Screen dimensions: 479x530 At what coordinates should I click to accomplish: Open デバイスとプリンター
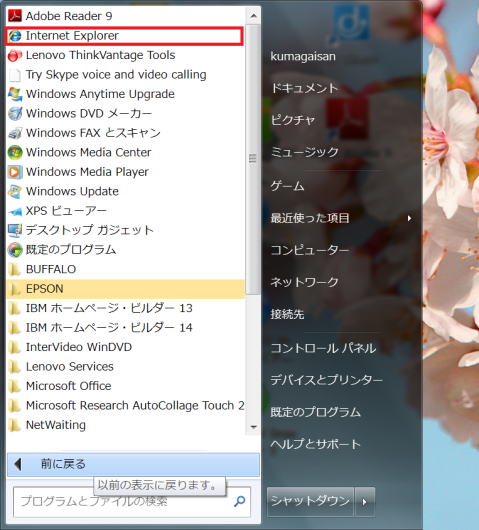point(326,380)
